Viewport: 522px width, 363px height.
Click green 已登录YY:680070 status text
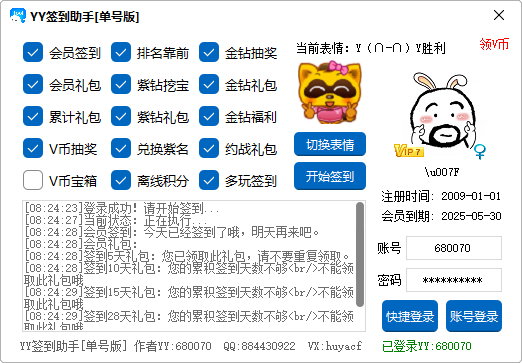point(427,346)
